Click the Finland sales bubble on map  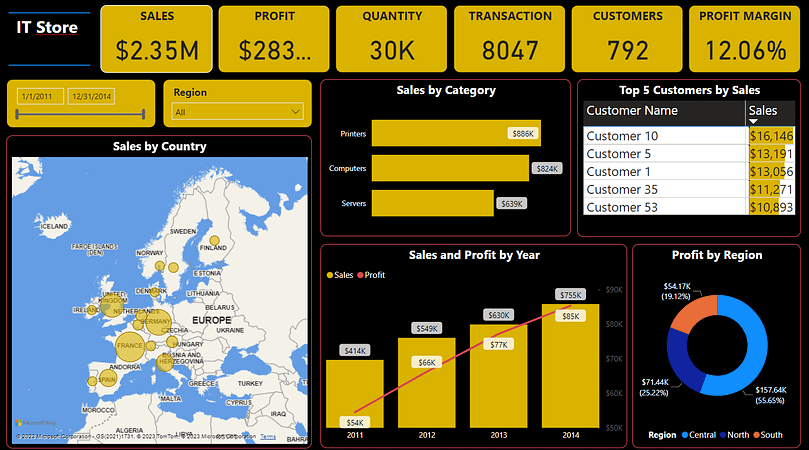point(211,242)
